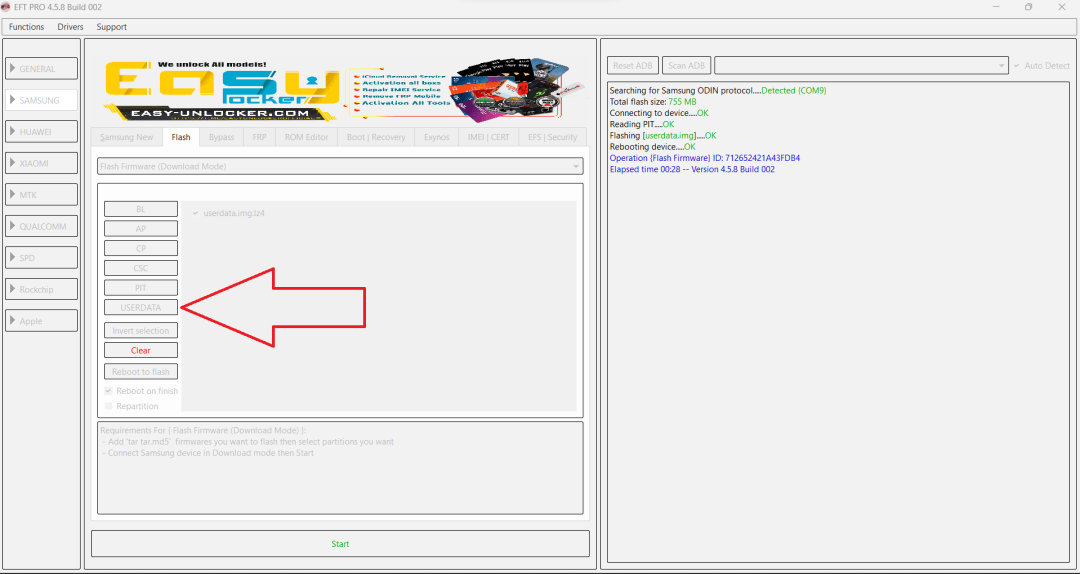The image size is (1080, 574).
Task: Select the XIAOMI sidebar entry
Action: point(42,163)
